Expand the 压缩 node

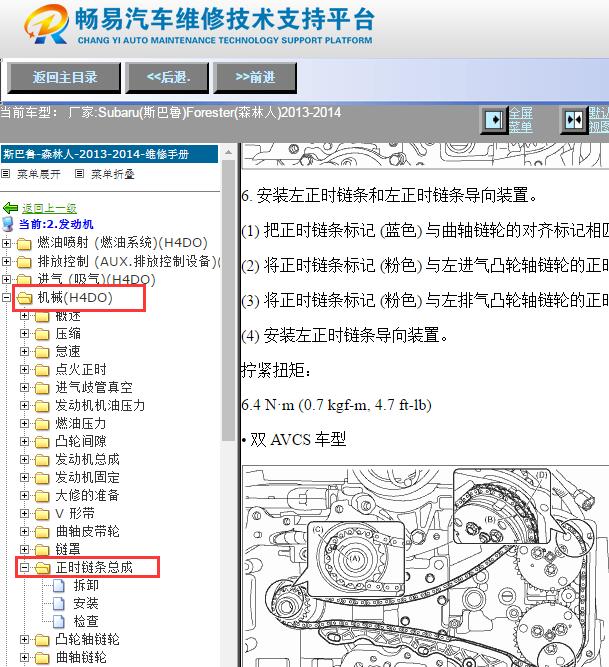(24, 334)
